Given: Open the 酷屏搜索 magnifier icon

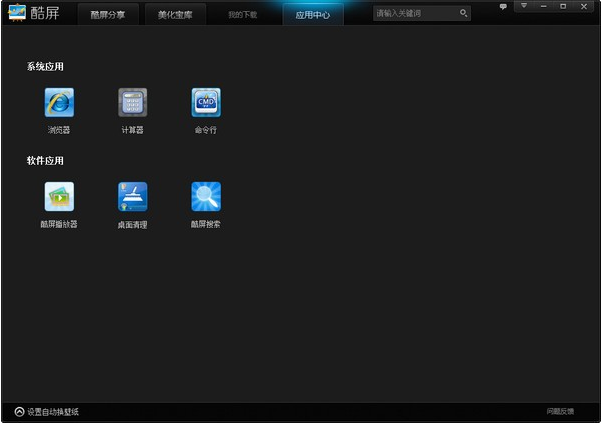Looking at the screenshot, I should pyautogui.click(x=206, y=197).
